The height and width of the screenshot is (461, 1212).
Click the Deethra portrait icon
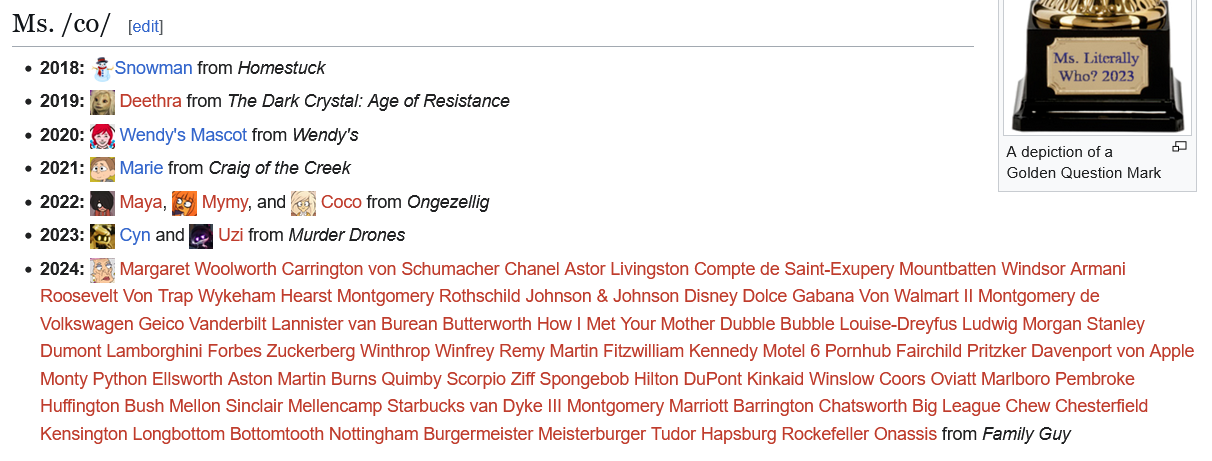click(102, 102)
